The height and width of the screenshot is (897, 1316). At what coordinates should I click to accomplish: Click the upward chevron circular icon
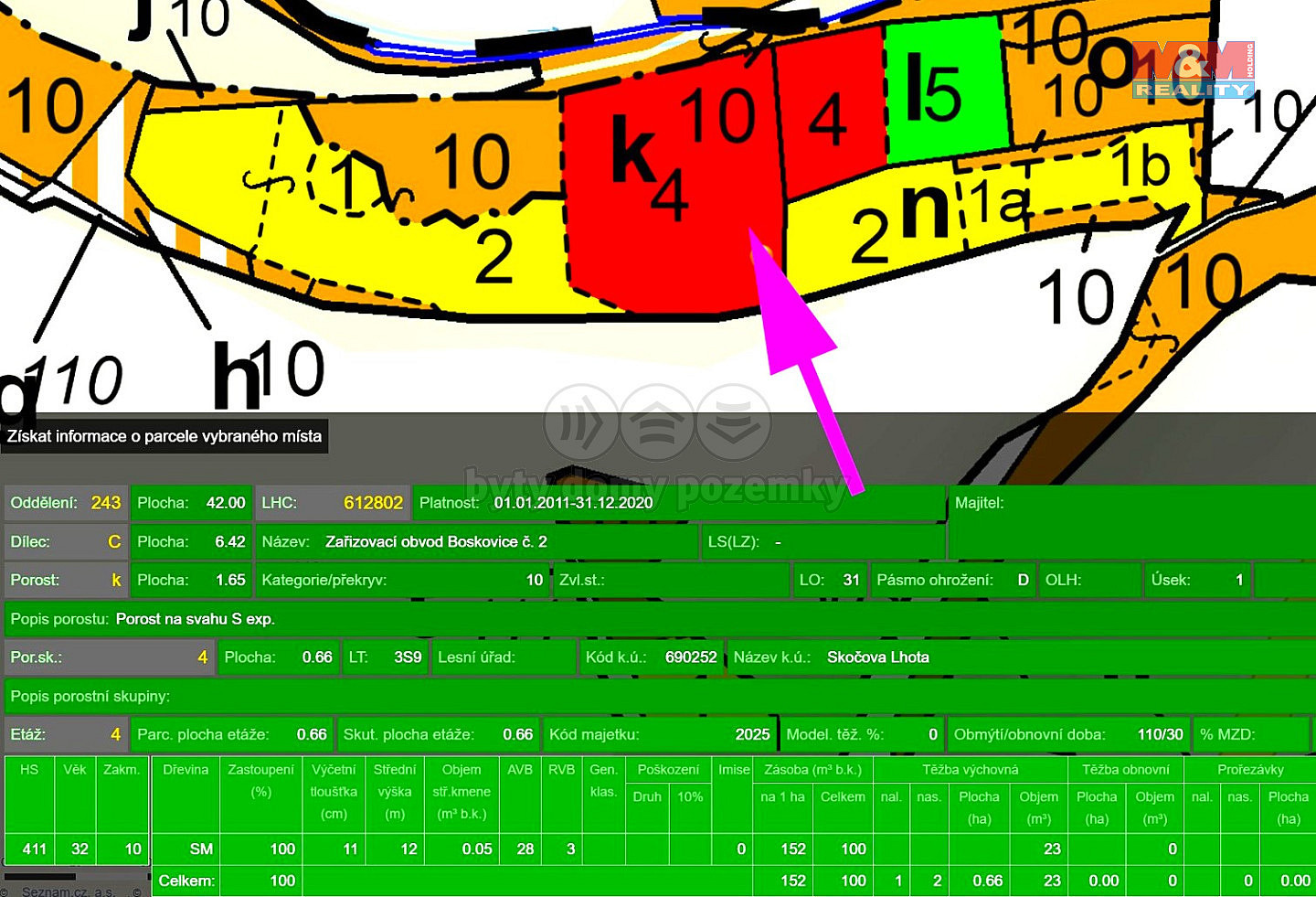657,423
